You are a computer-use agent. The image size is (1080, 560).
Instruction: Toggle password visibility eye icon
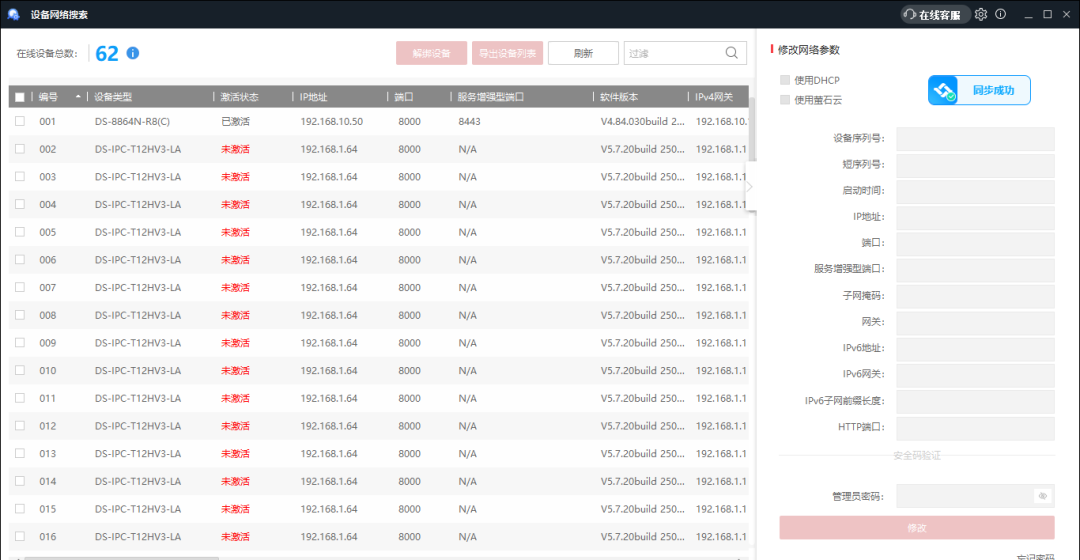point(1042,496)
